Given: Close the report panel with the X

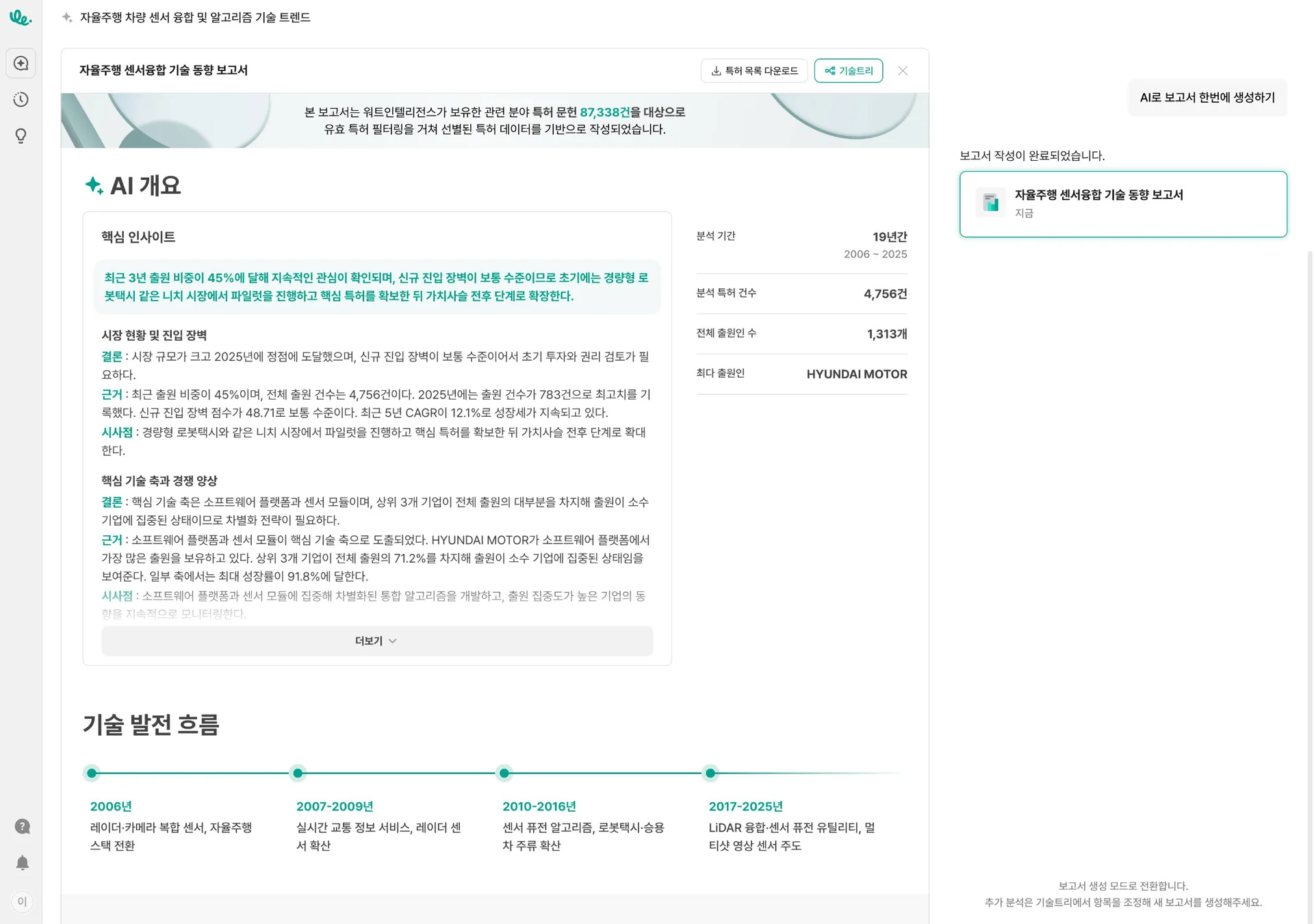Looking at the screenshot, I should click(903, 71).
